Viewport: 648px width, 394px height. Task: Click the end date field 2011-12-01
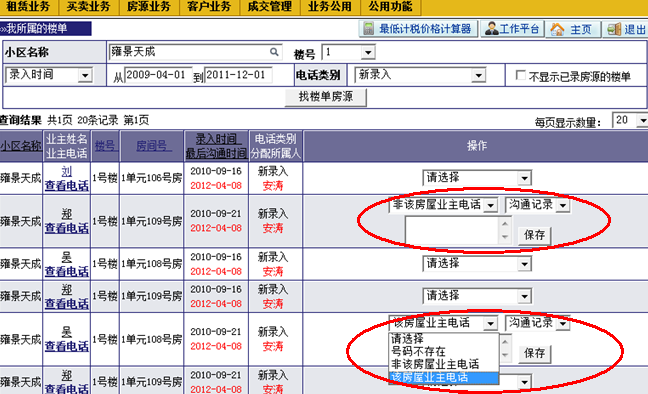click(238, 75)
